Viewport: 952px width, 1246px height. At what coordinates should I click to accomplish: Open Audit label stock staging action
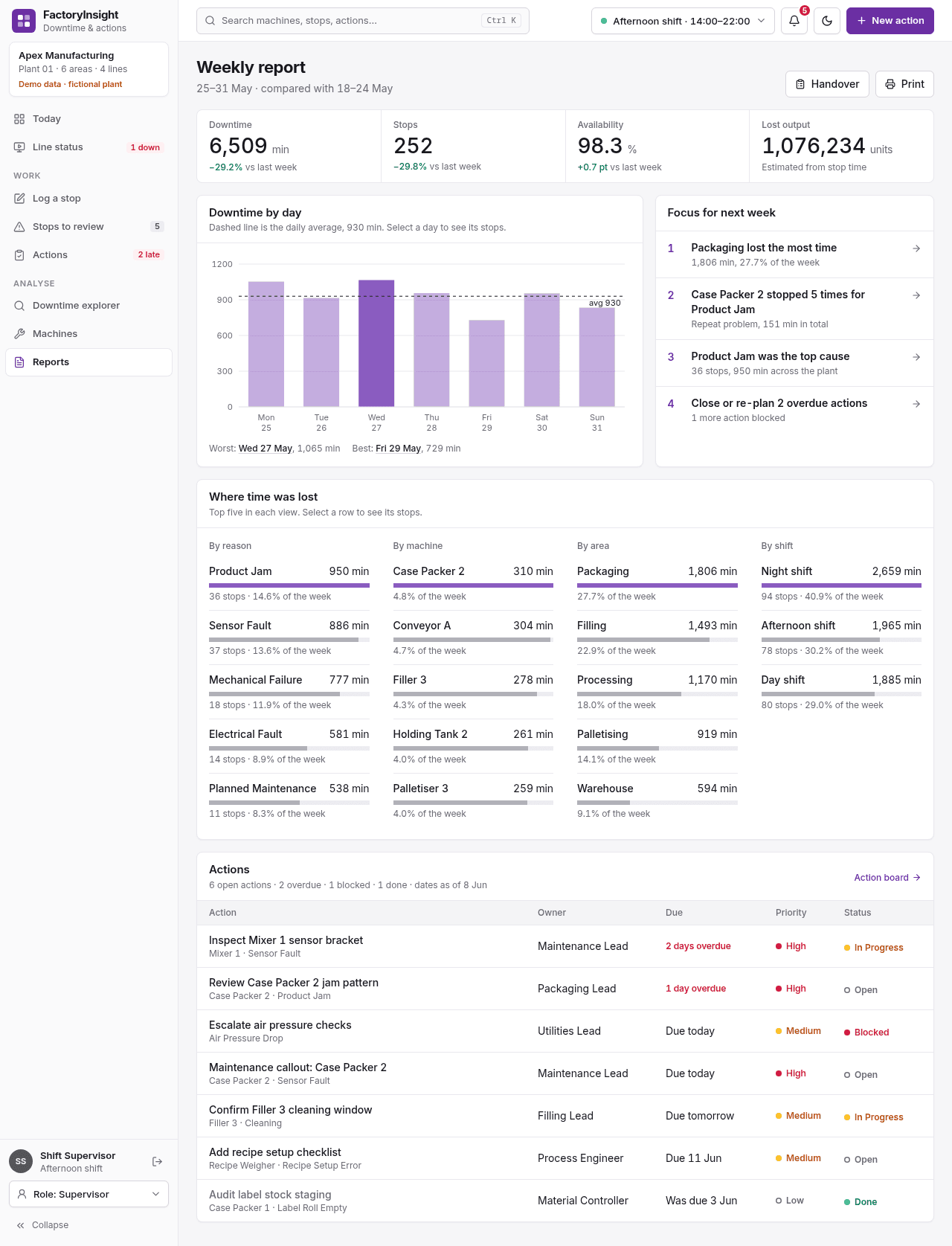565,1201
